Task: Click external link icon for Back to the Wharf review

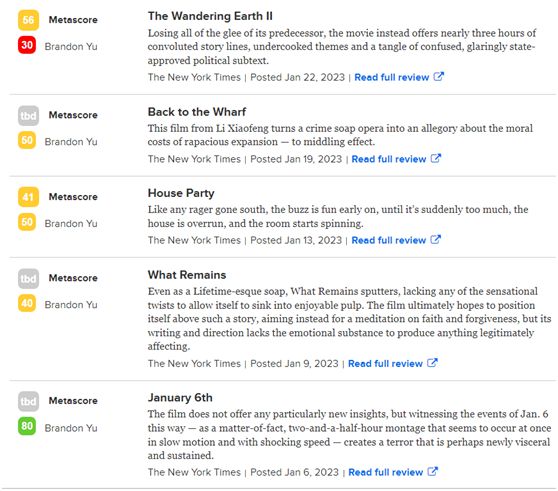Action: tap(436, 158)
